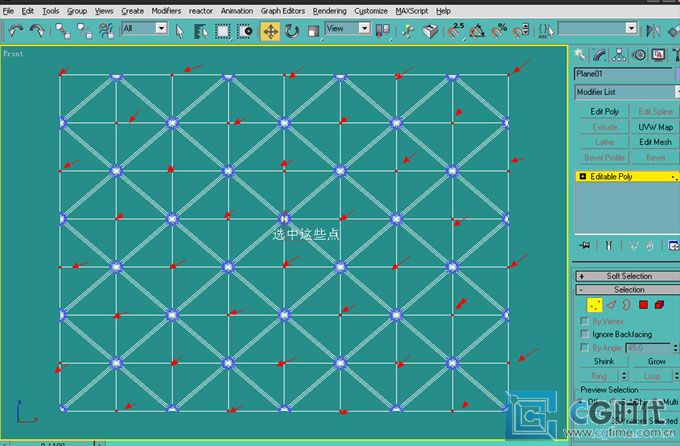Screen dimensions: 680x446
Task: Choose the Rectangular Selection Region tool
Action: (223, 31)
